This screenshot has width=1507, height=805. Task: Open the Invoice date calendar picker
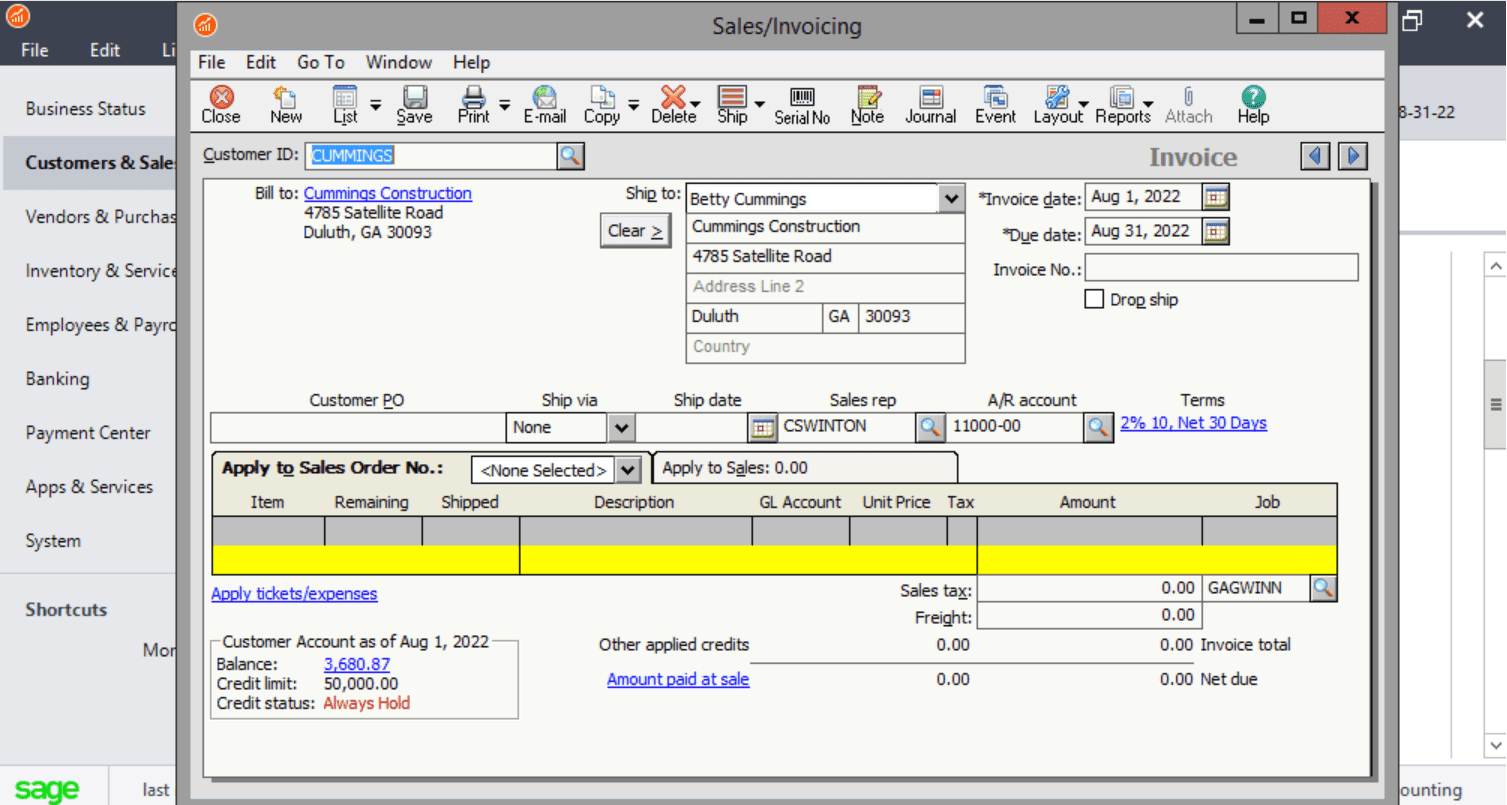tap(1216, 197)
